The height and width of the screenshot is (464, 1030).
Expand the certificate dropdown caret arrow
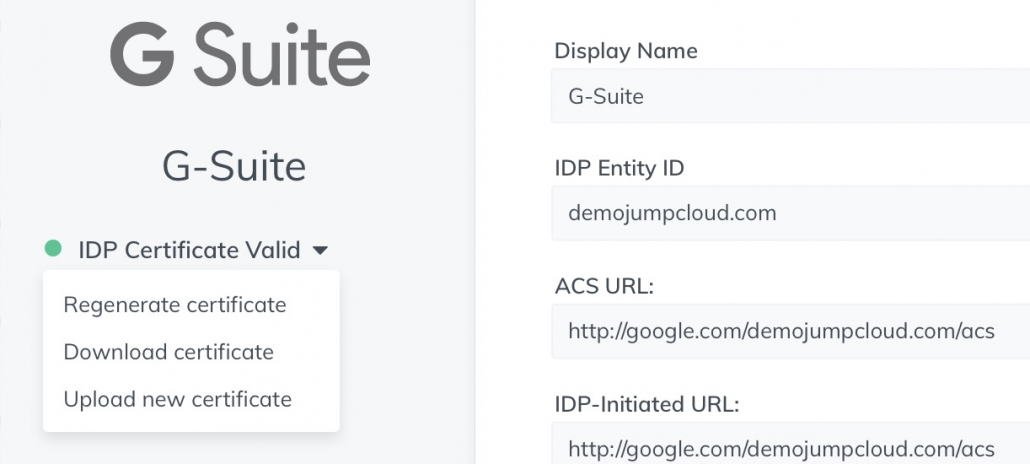(320, 250)
